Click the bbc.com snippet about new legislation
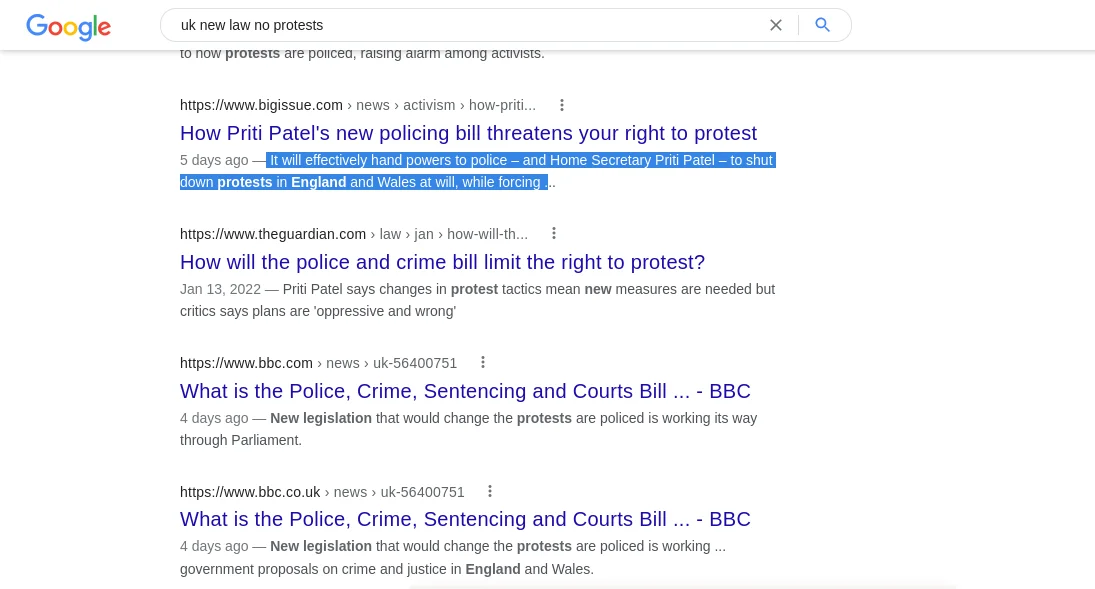 pyautogui.click(x=469, y=429)
